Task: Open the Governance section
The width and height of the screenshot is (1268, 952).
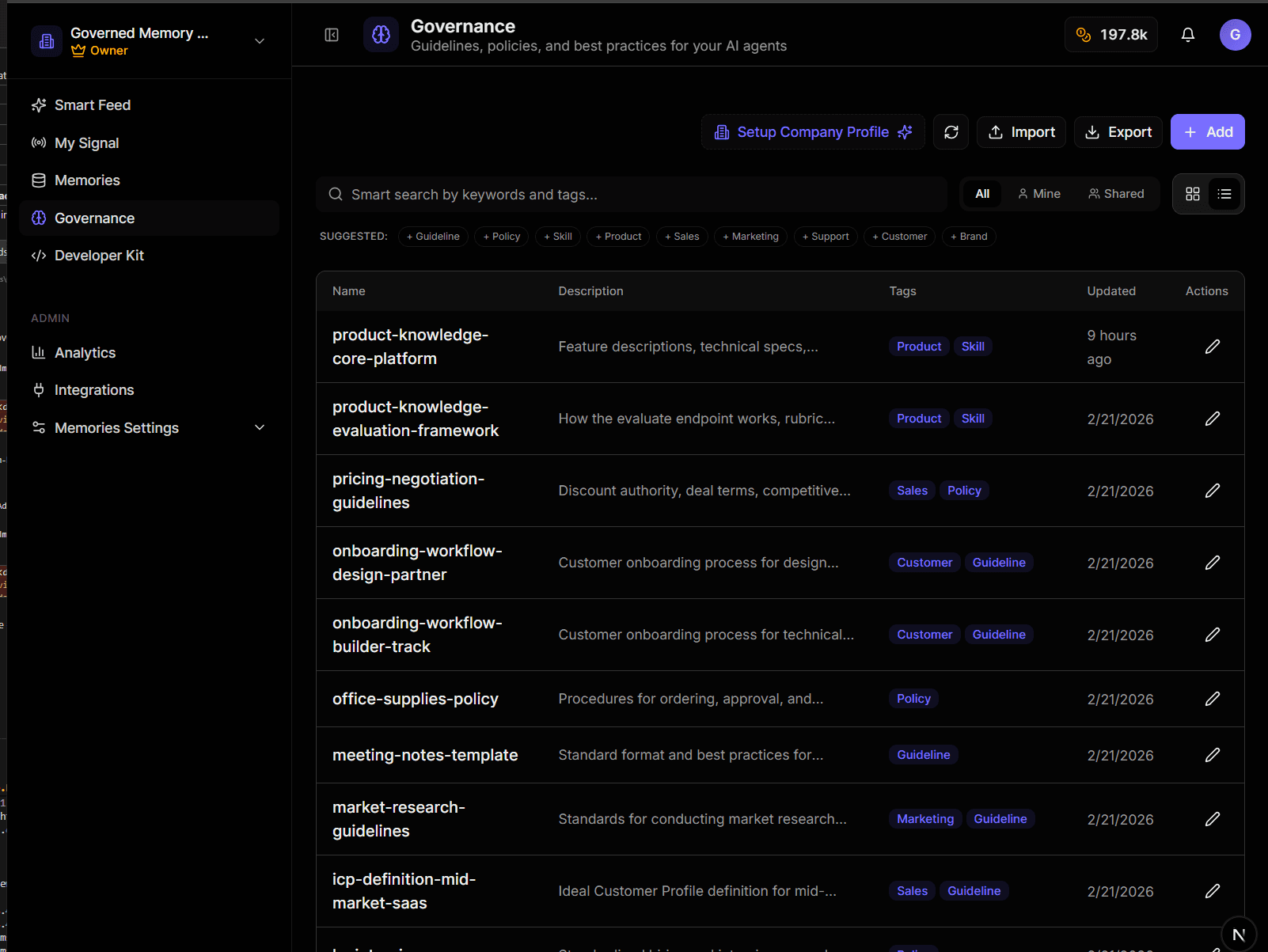Action: tap(94, 218)
